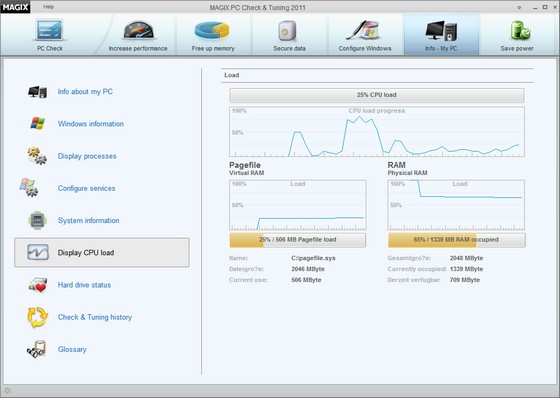Click the Hard drive status heart icon

click(x=38, y=285)
